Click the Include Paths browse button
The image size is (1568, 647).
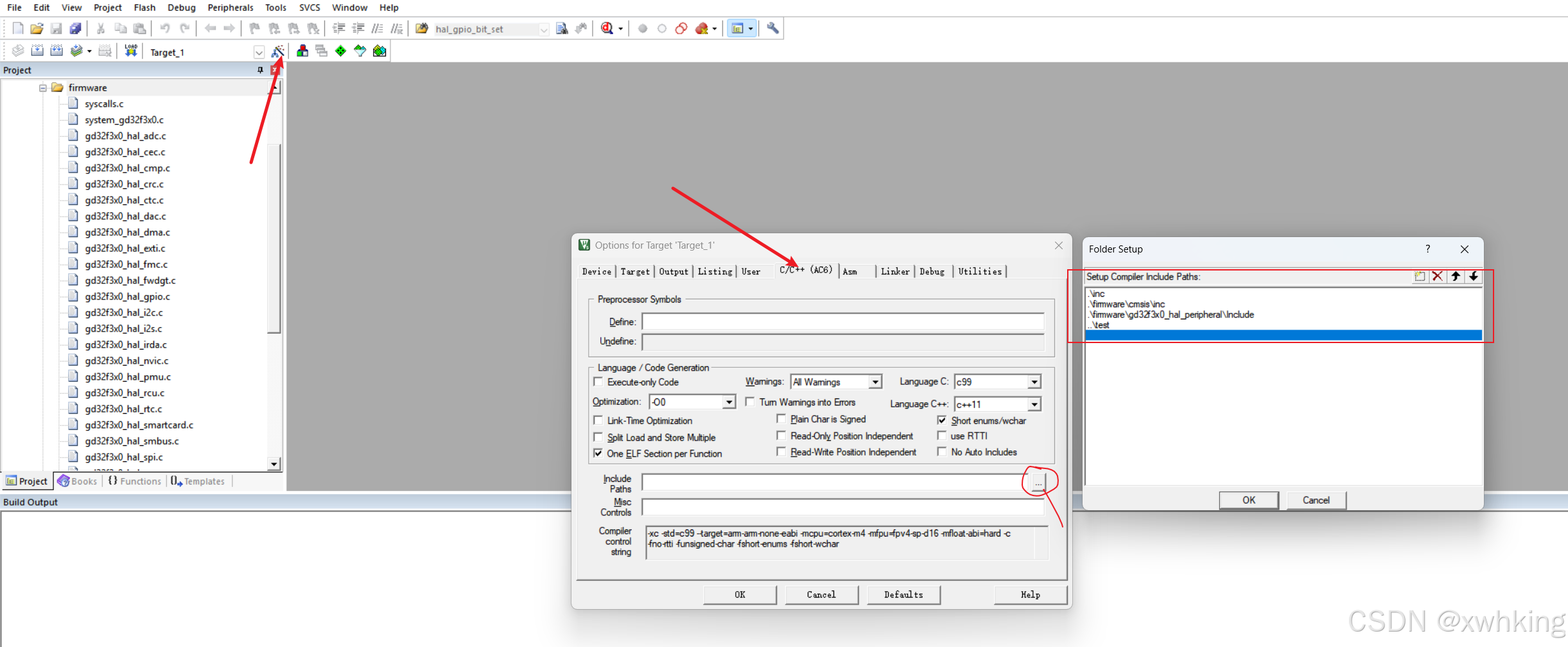1038,483
